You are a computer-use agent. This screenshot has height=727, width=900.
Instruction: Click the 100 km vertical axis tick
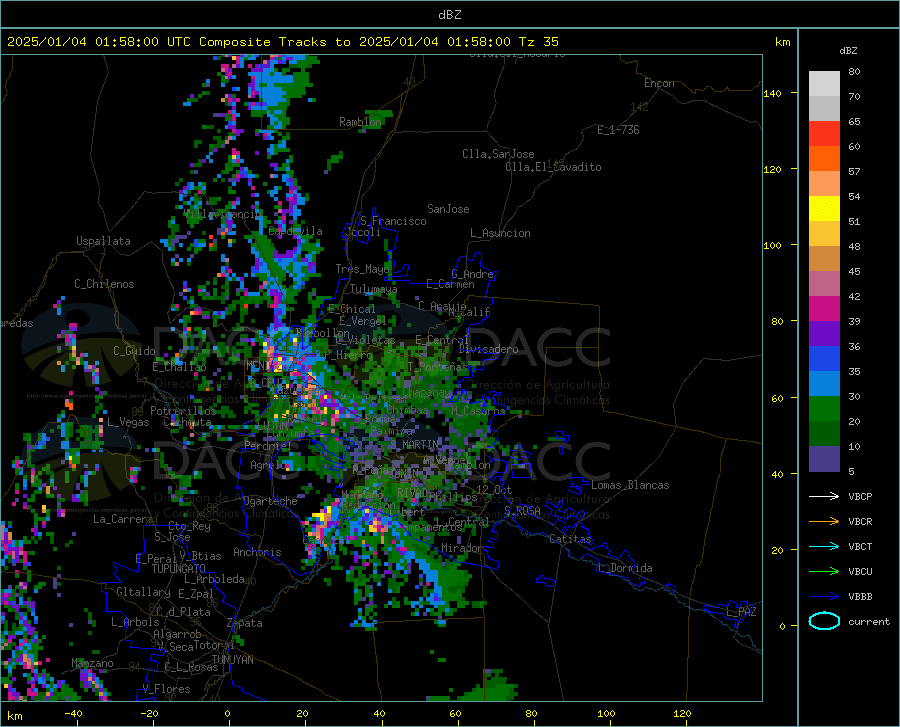pos(772,245)
